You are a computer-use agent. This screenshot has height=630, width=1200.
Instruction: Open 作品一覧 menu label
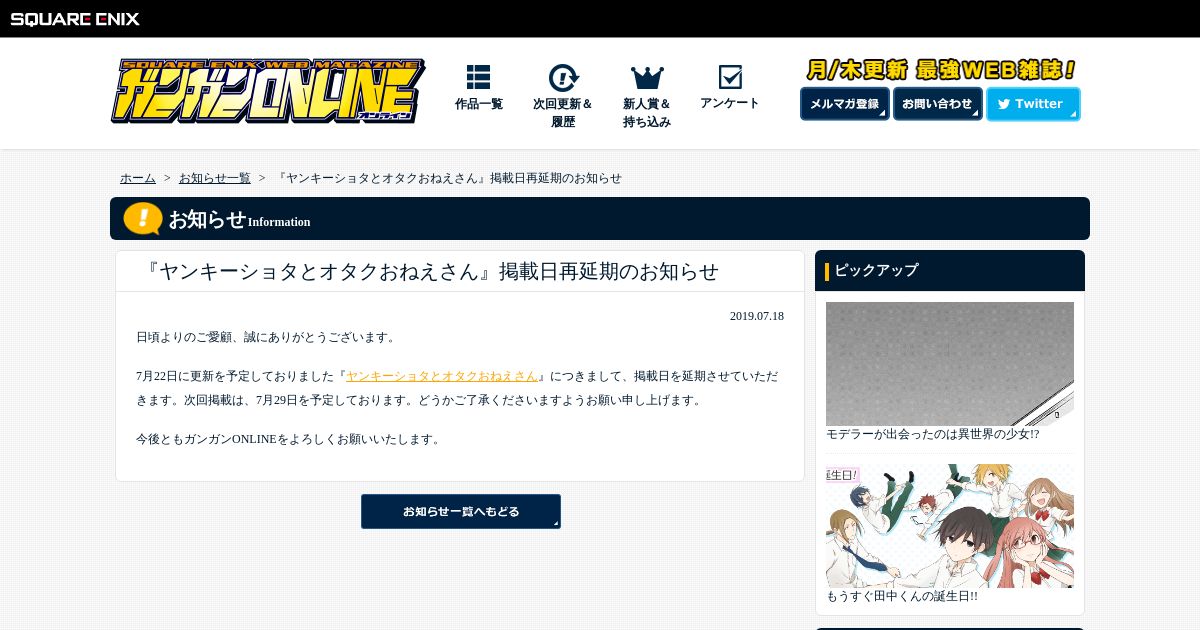coord(479,104)
